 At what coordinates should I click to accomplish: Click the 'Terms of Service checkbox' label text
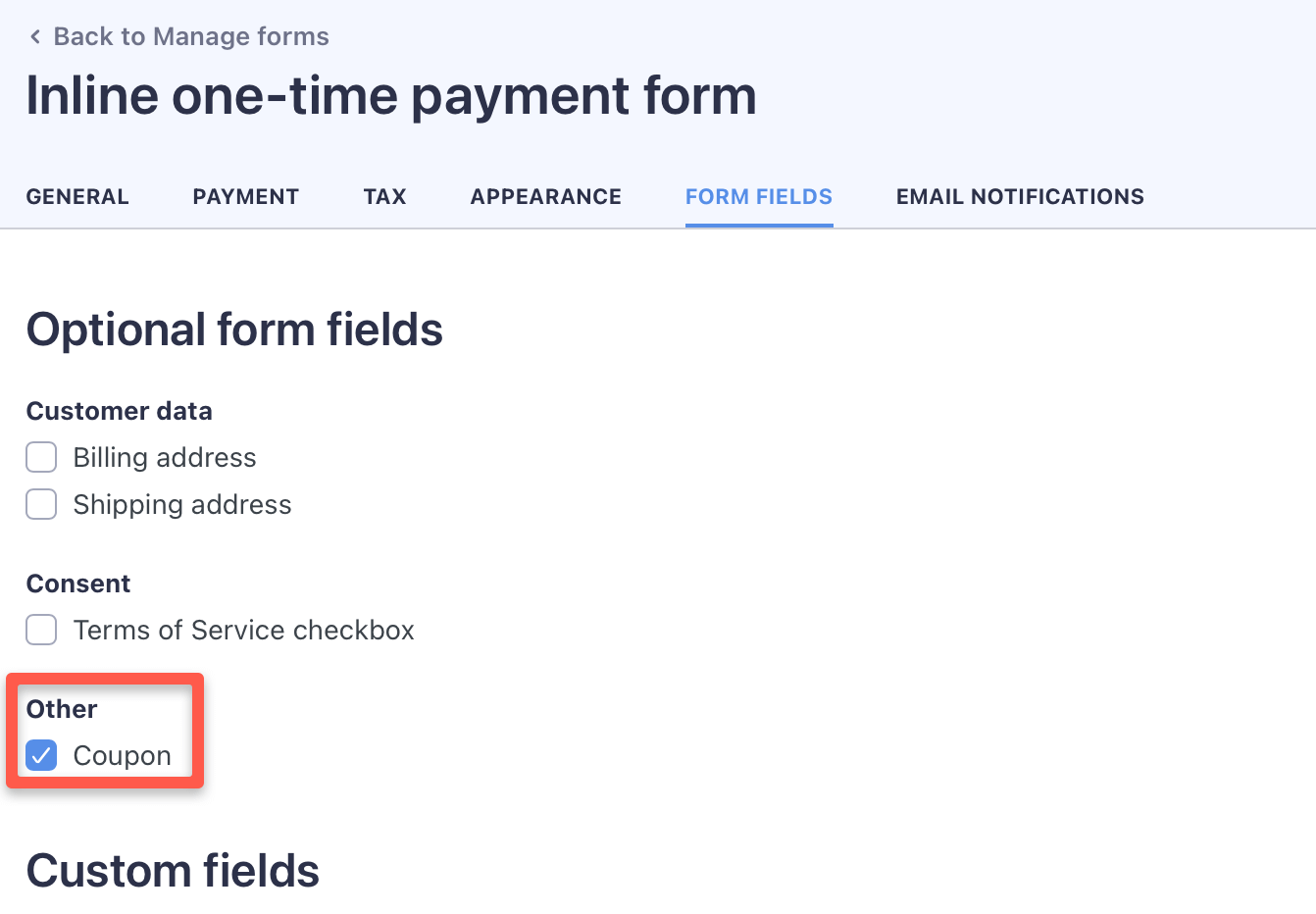pos(244,631)
